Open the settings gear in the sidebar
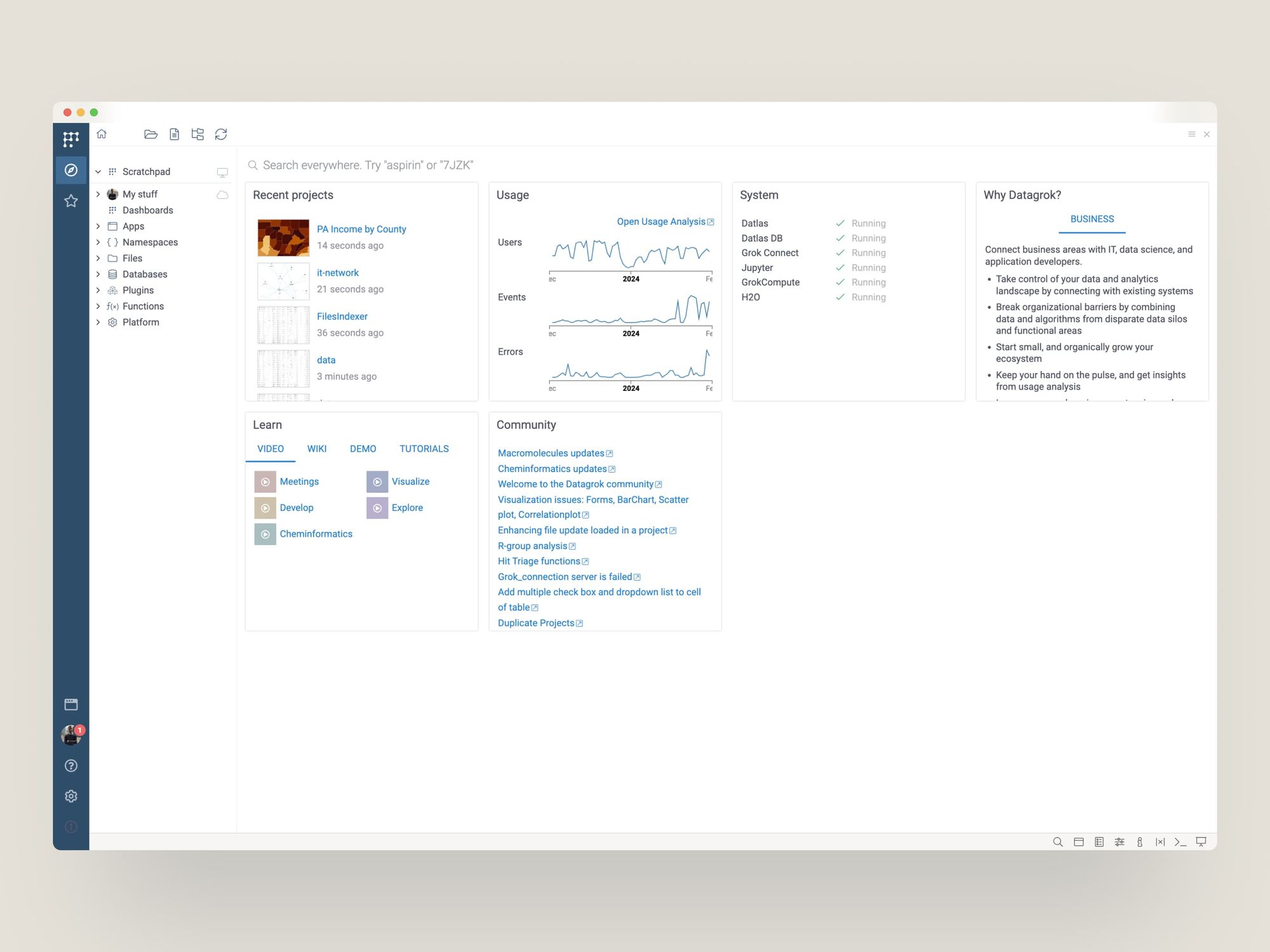 click(x=71, y=796)
